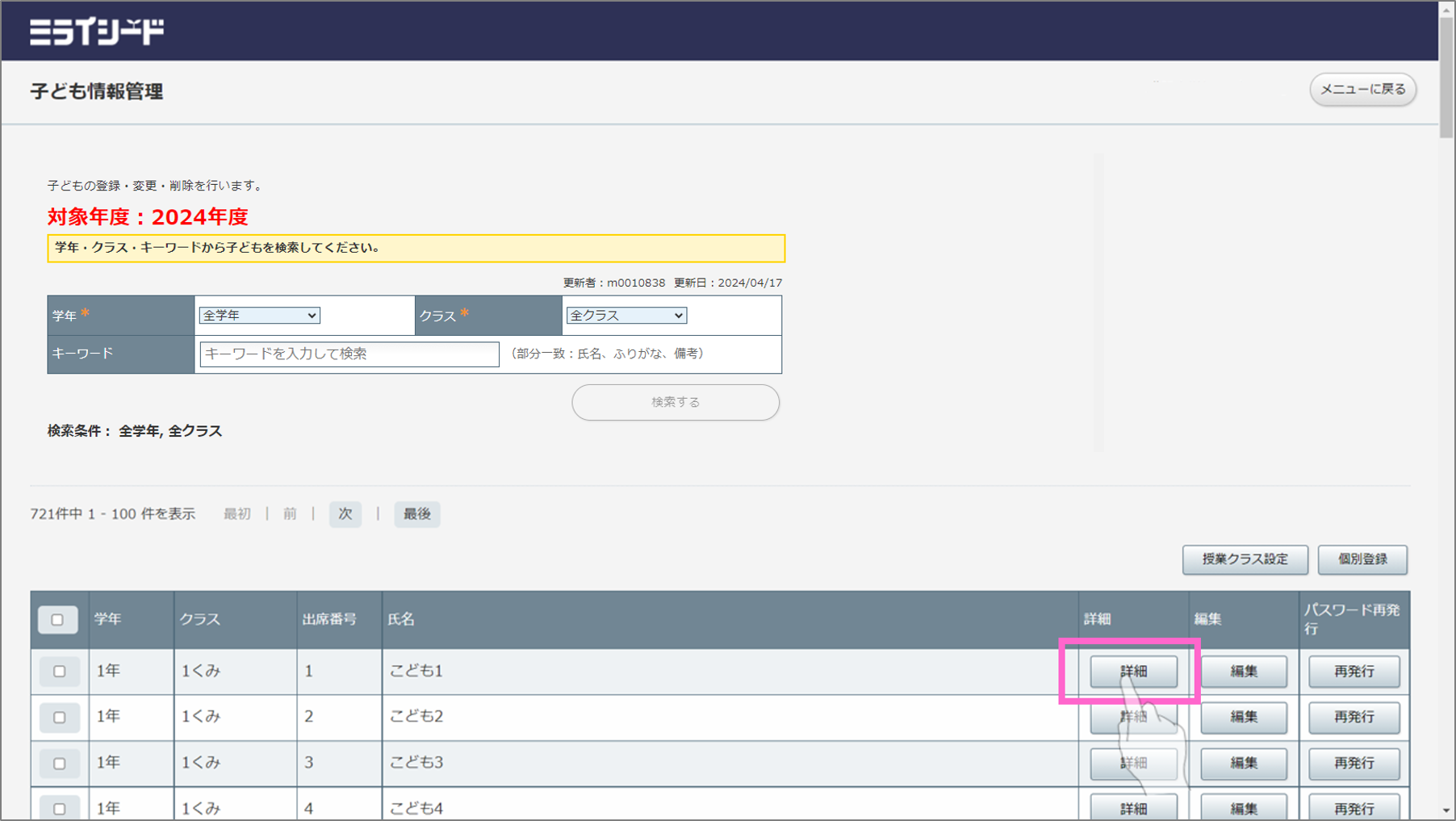Edit the こども4 row
This screenshot has width=1456, height=821.
click(1244, 808)
